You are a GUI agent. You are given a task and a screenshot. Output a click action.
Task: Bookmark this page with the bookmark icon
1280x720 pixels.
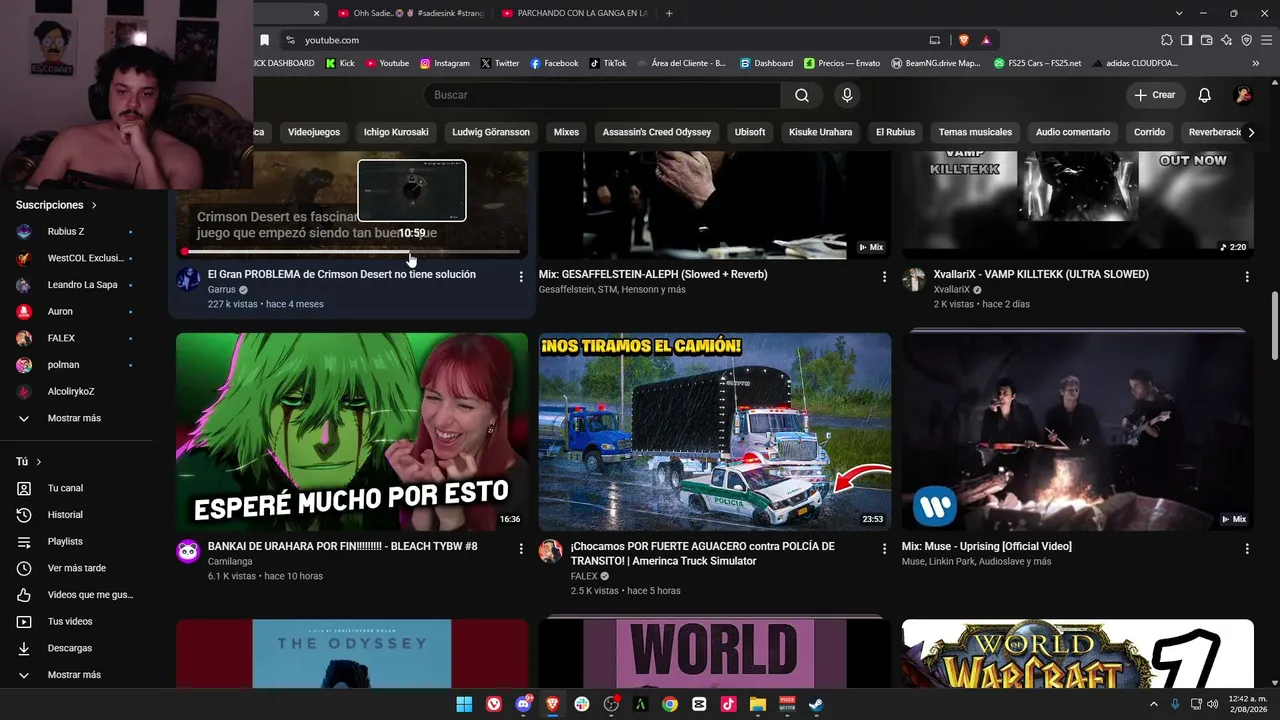[x=264, y=40]
